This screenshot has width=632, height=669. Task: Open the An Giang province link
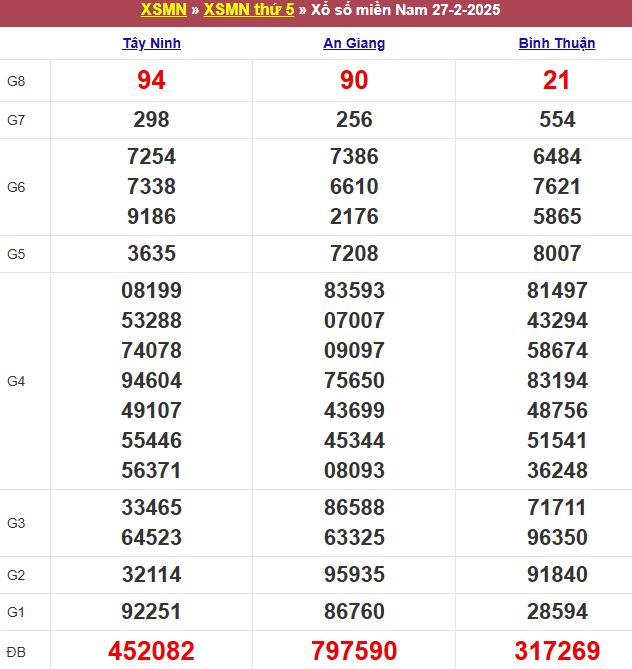point(354,43)
